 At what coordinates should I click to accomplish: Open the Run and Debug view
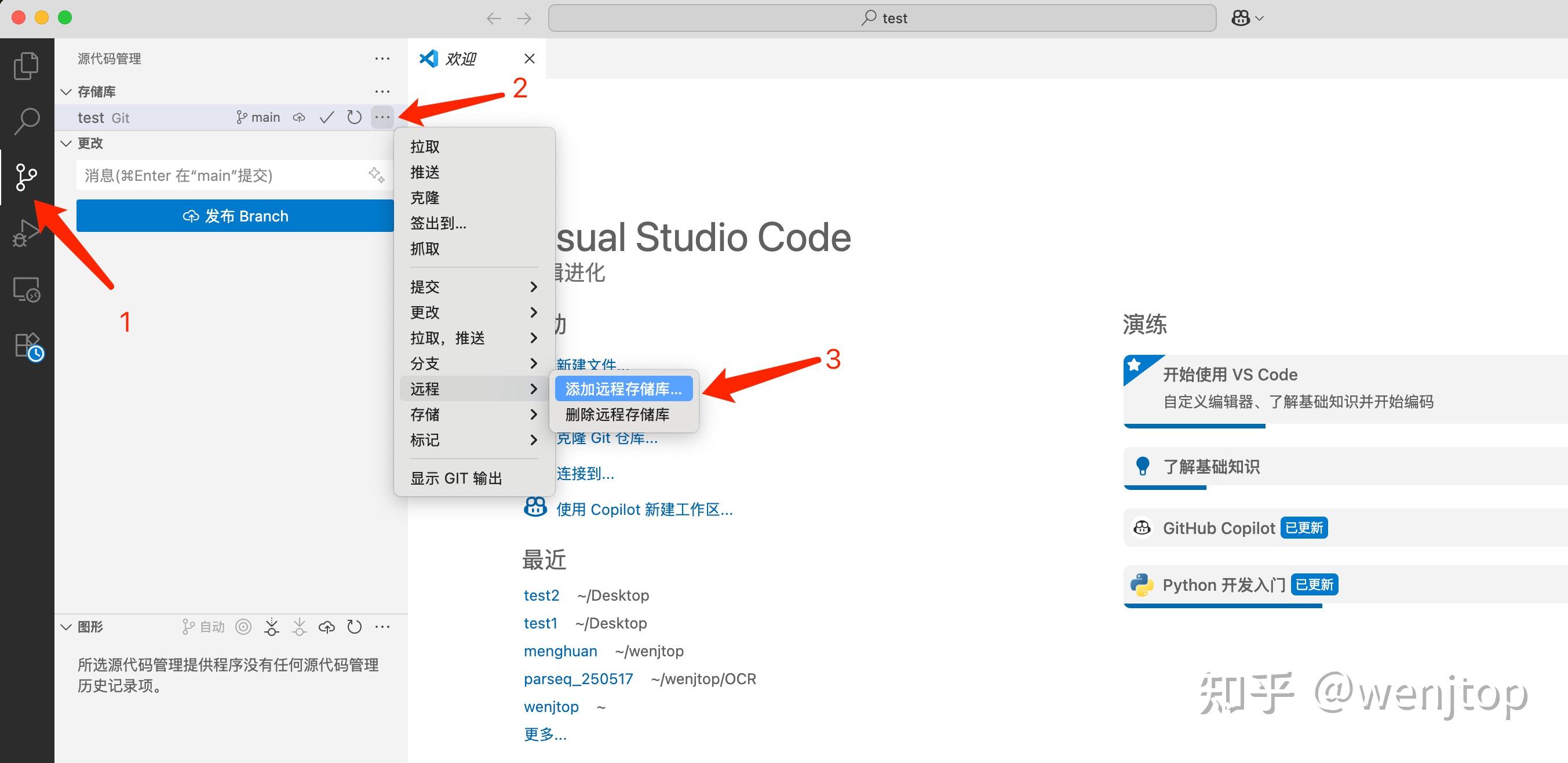pos(27,233)
